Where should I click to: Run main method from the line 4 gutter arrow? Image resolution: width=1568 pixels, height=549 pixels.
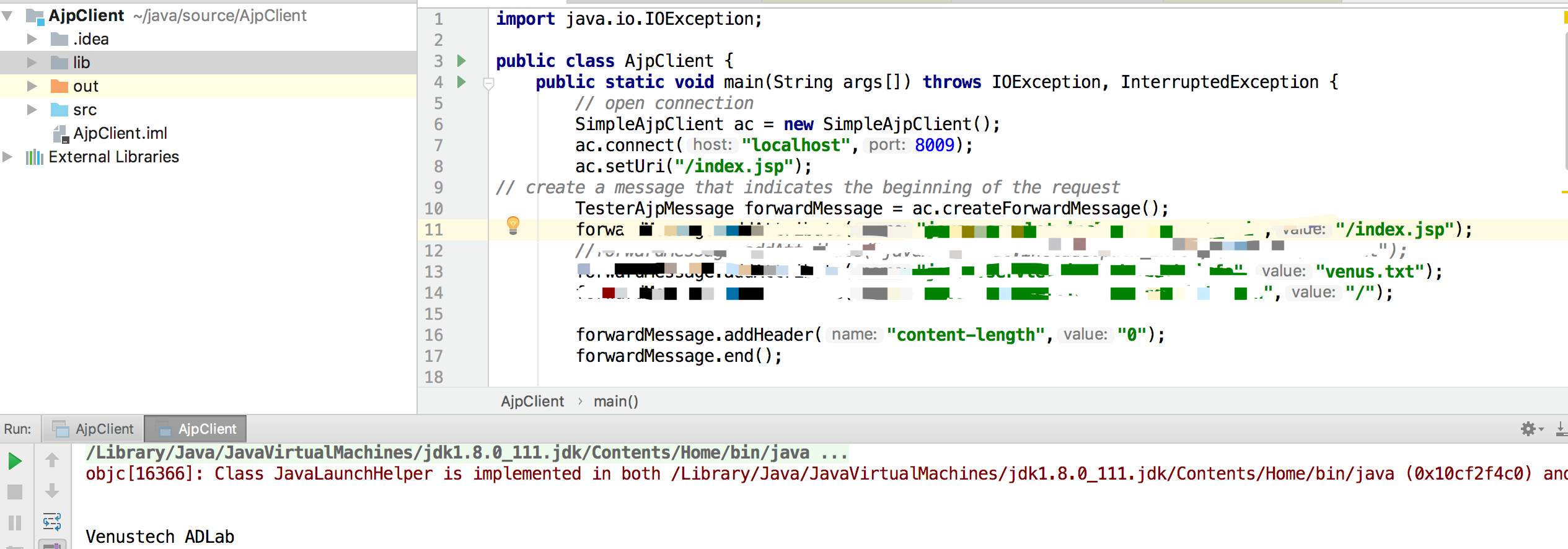[461, 82]
